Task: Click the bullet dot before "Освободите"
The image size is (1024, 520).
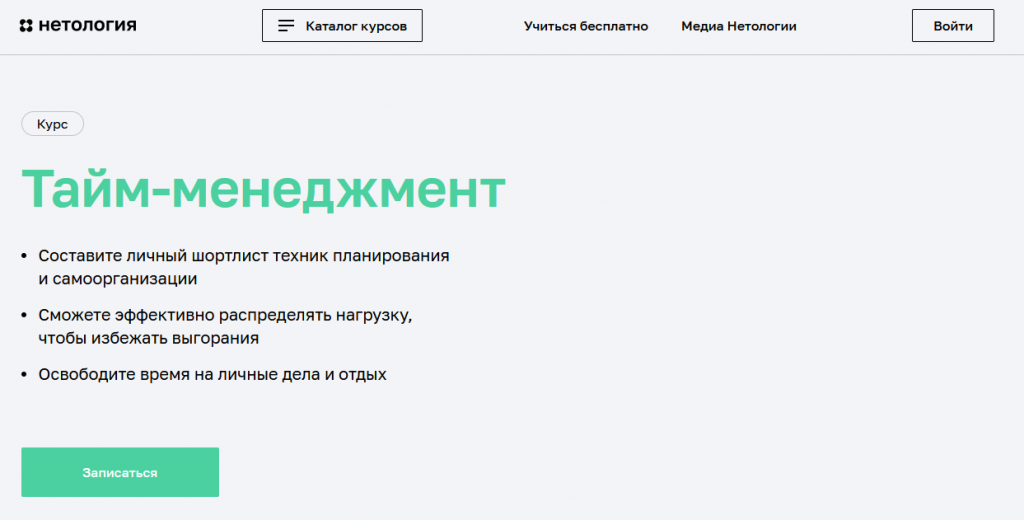Action: coord(25,376)
